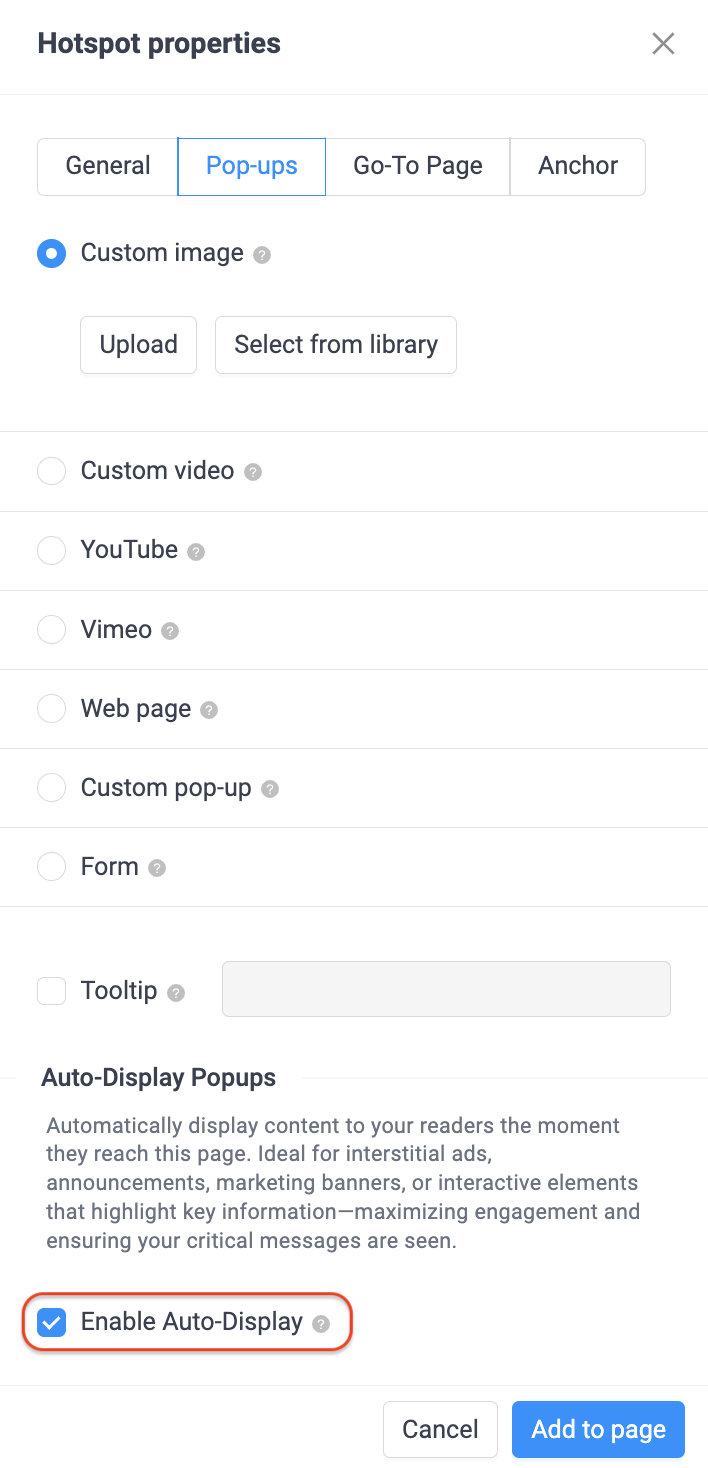This screenshot has width=708, height=1468.
Task: Disable the Enable Auto-Display checkbox
Action: pyautogui.click(x=51, y=1322)
